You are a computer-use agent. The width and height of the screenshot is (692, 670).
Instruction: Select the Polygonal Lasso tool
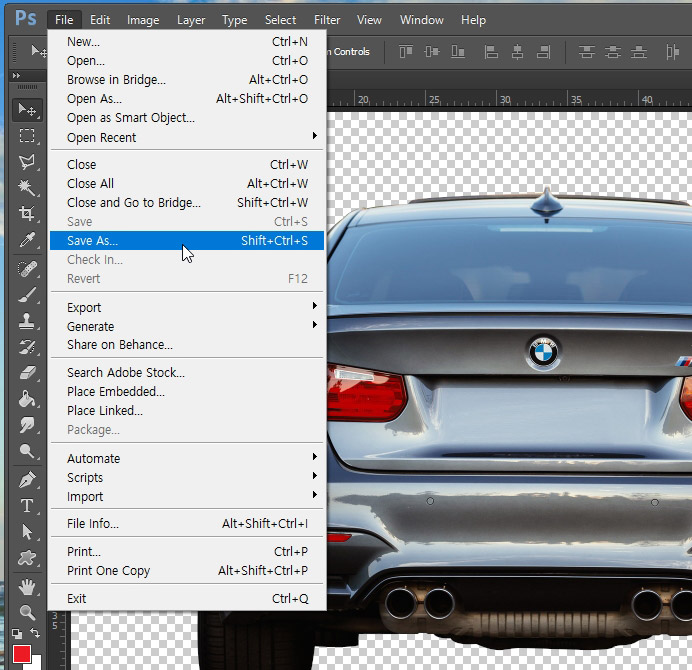[27, 162]
